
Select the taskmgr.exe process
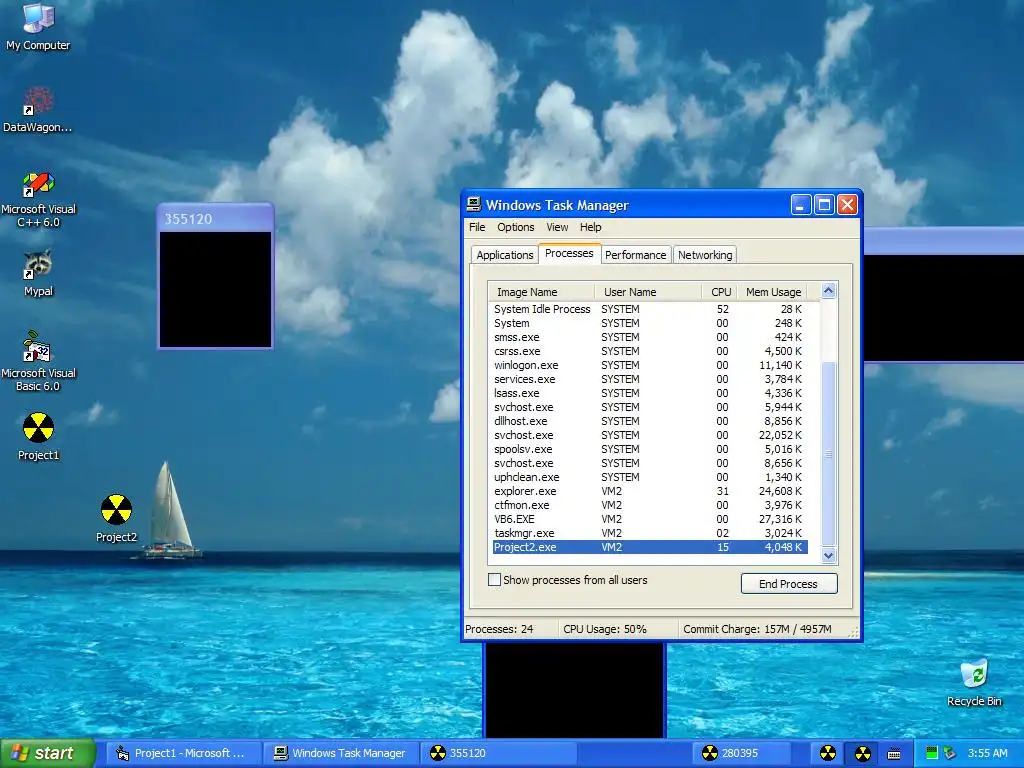(649, 534)
